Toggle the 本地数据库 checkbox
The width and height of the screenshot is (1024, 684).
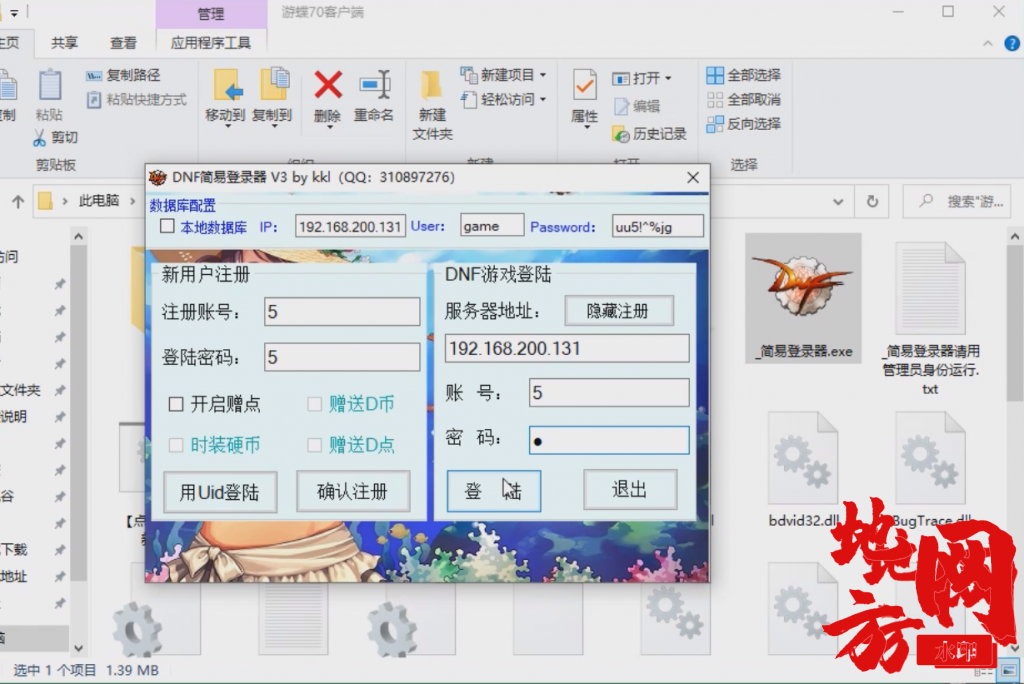[167, 227]
